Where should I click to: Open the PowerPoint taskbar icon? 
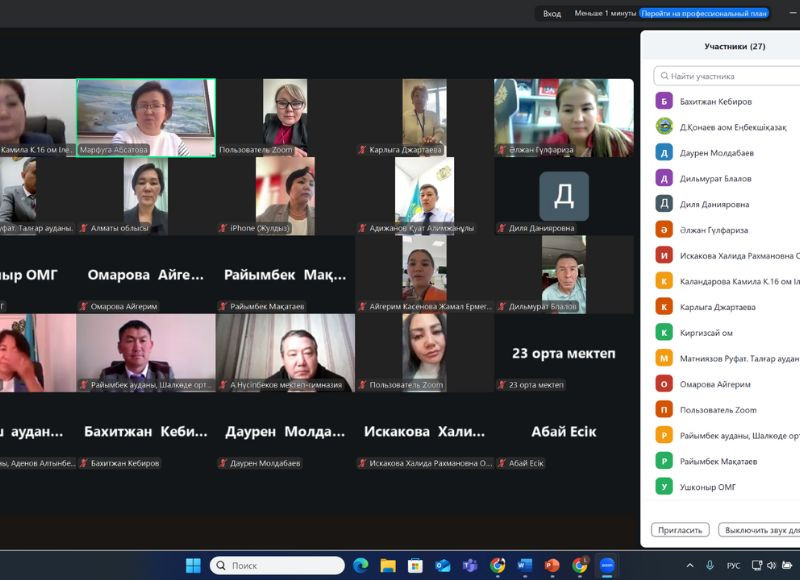[x=552, y=566]
